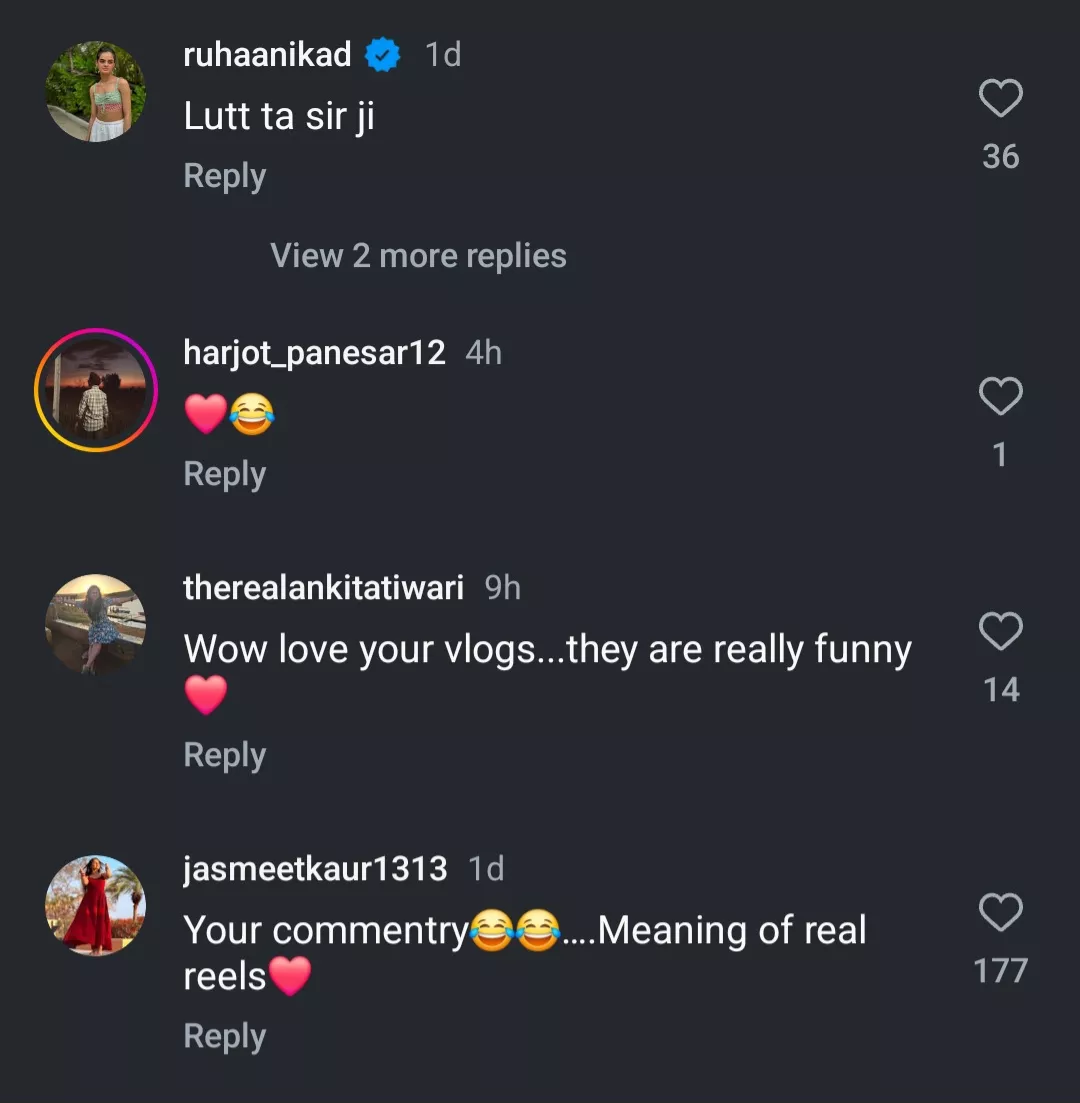Viewport: 1080px width, 1103px height.
Task: Reply to harjot_panesar12's comment
Action: pos(224,474)
